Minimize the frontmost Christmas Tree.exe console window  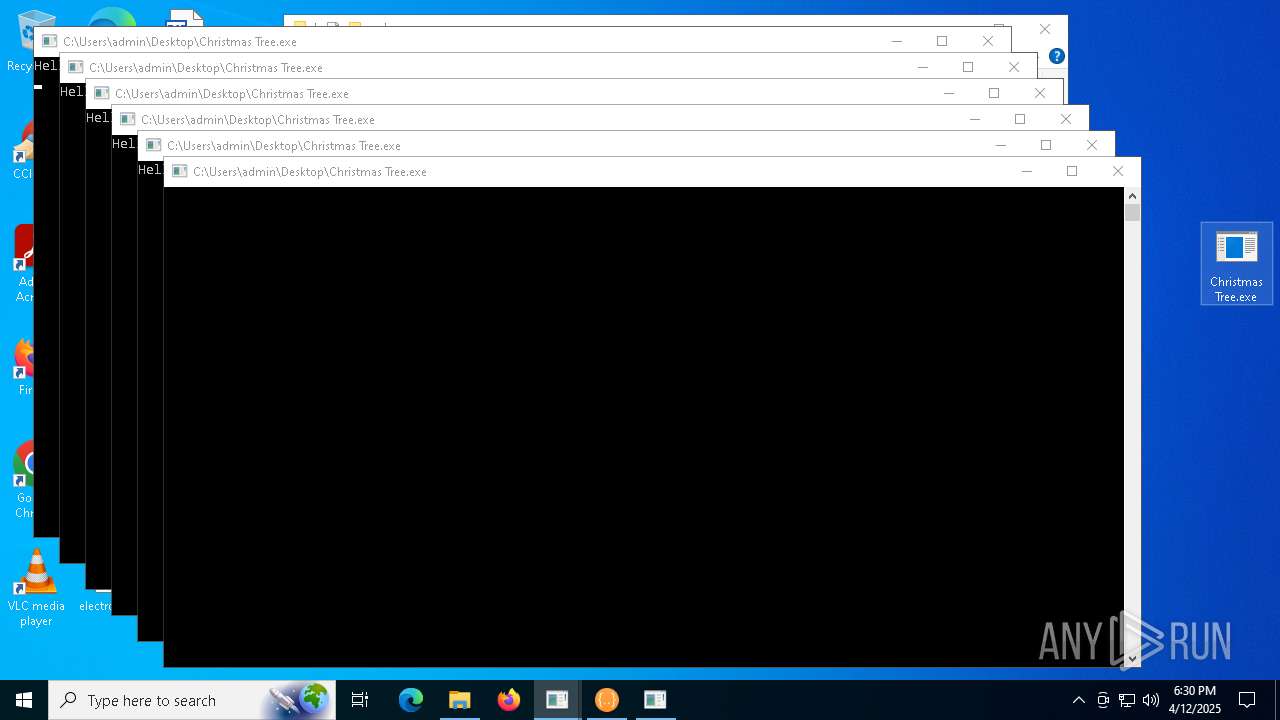(x=1026, y=171)
